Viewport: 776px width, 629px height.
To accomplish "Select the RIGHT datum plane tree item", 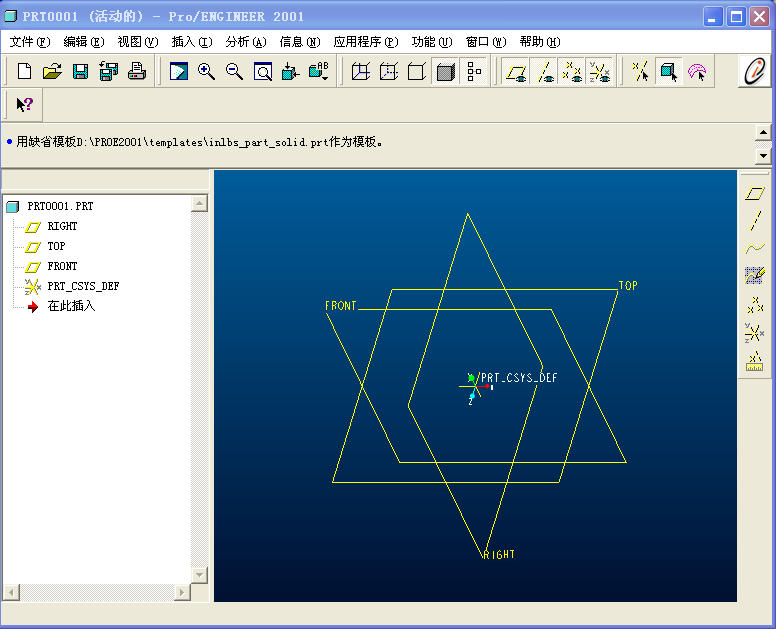I will [62, 227].
